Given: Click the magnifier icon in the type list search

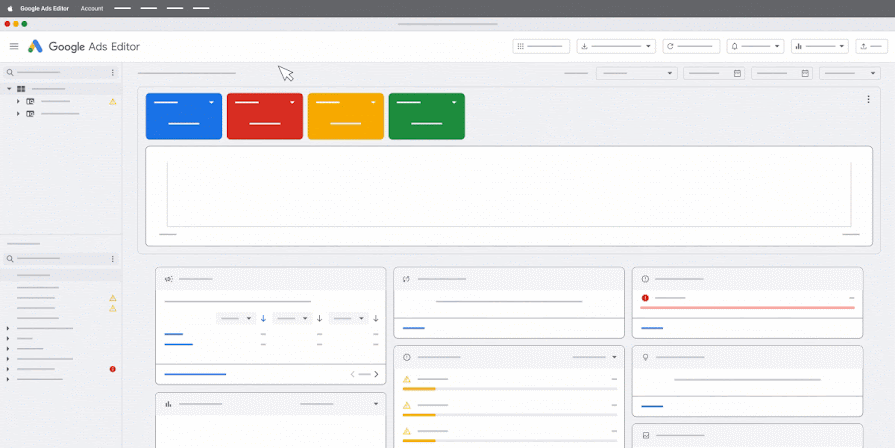Looking at the screenshot, I should click(x=10, y=259).
